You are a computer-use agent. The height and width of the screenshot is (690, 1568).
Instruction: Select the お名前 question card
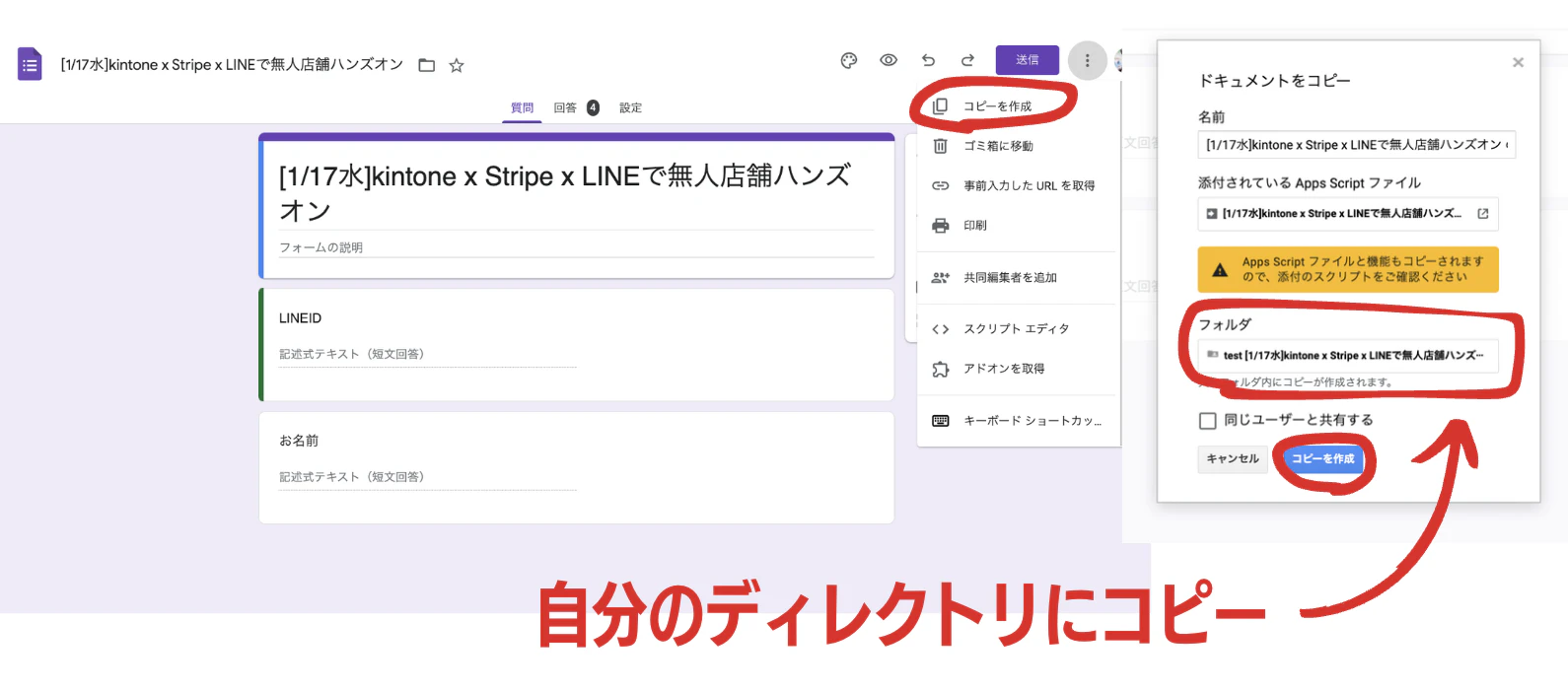[576, 468]
